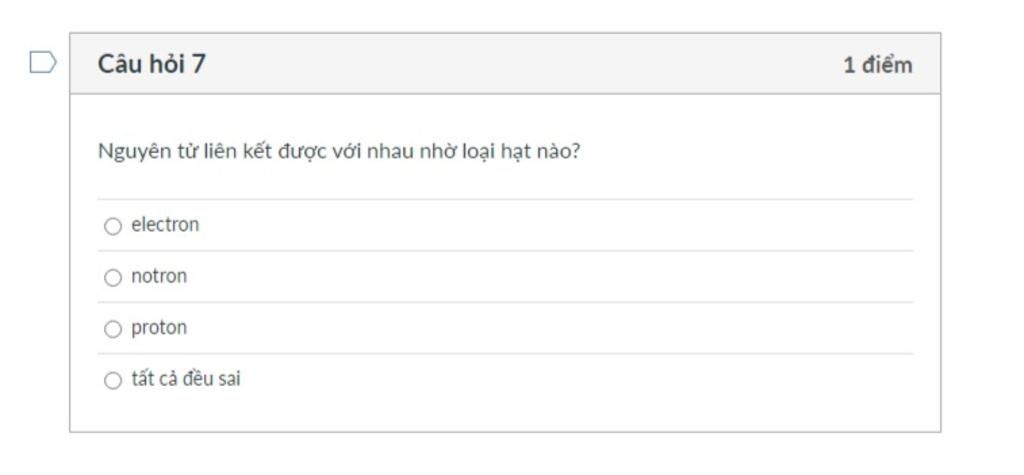
Task: Click the 'Câu hỏi 7' heading
Action: pyautogui.click(x=152, y=64)
